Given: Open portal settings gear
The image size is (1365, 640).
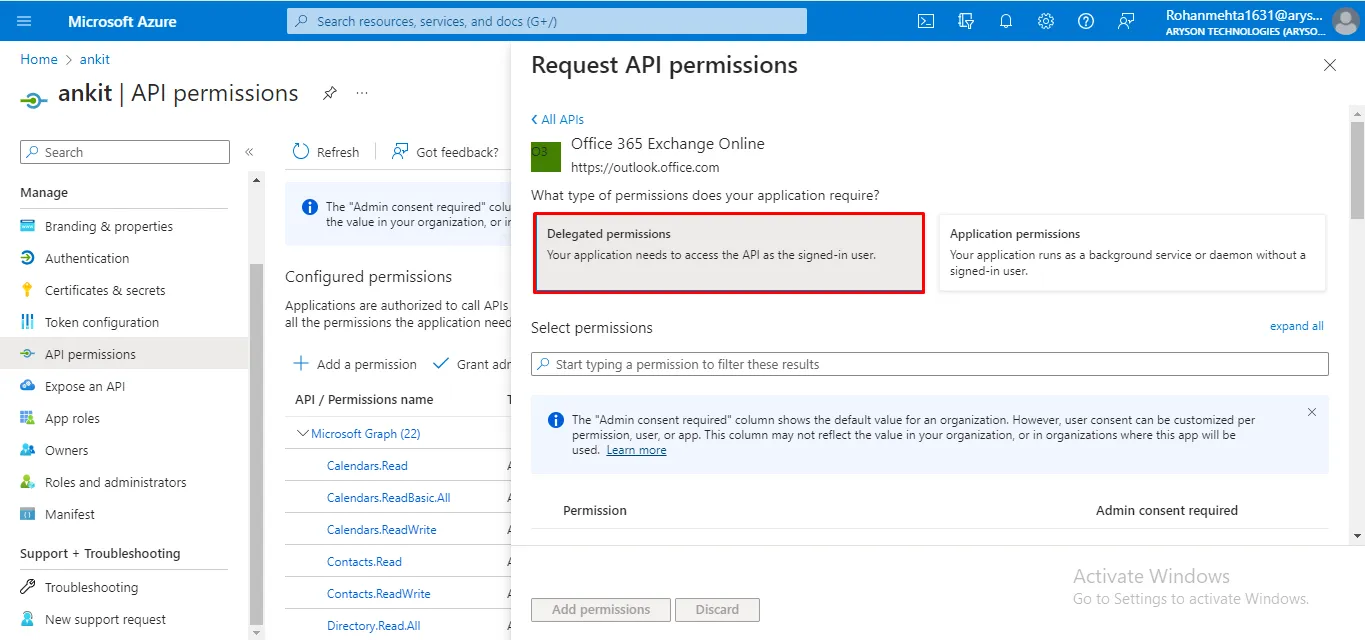Looking at the screenshot, I should tap(1046, 21).
